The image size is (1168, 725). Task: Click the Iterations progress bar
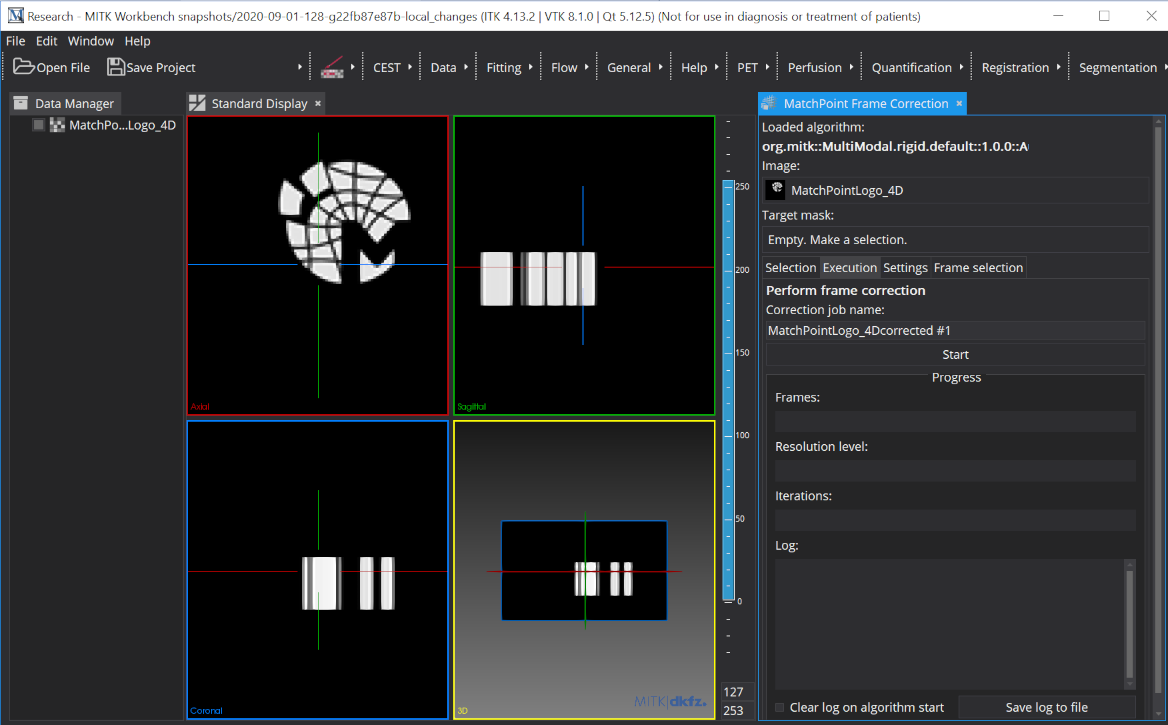pyautogui.click(x=955, y=520)
